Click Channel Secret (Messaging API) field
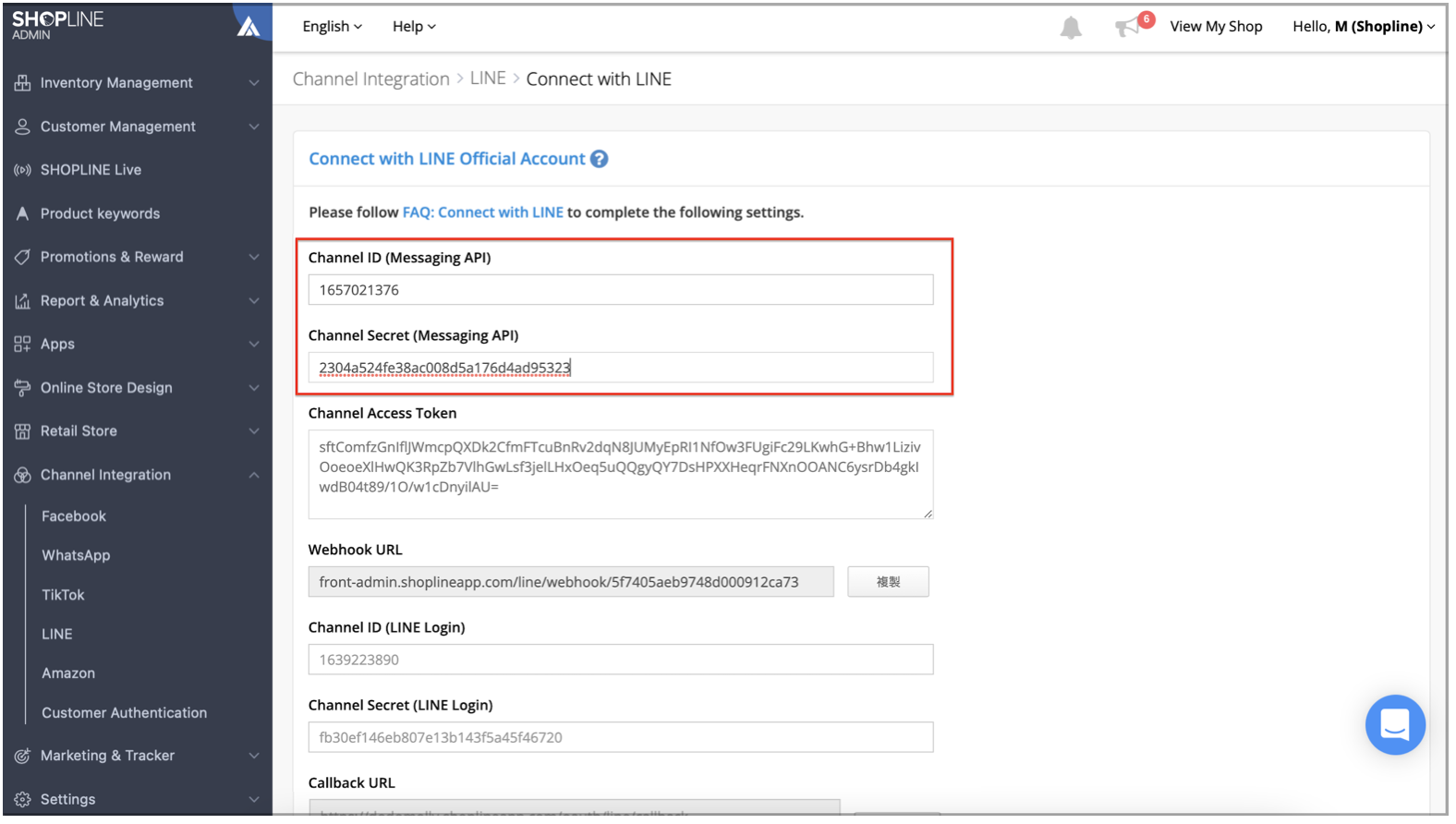The image size is (1456, 824). 621,368
